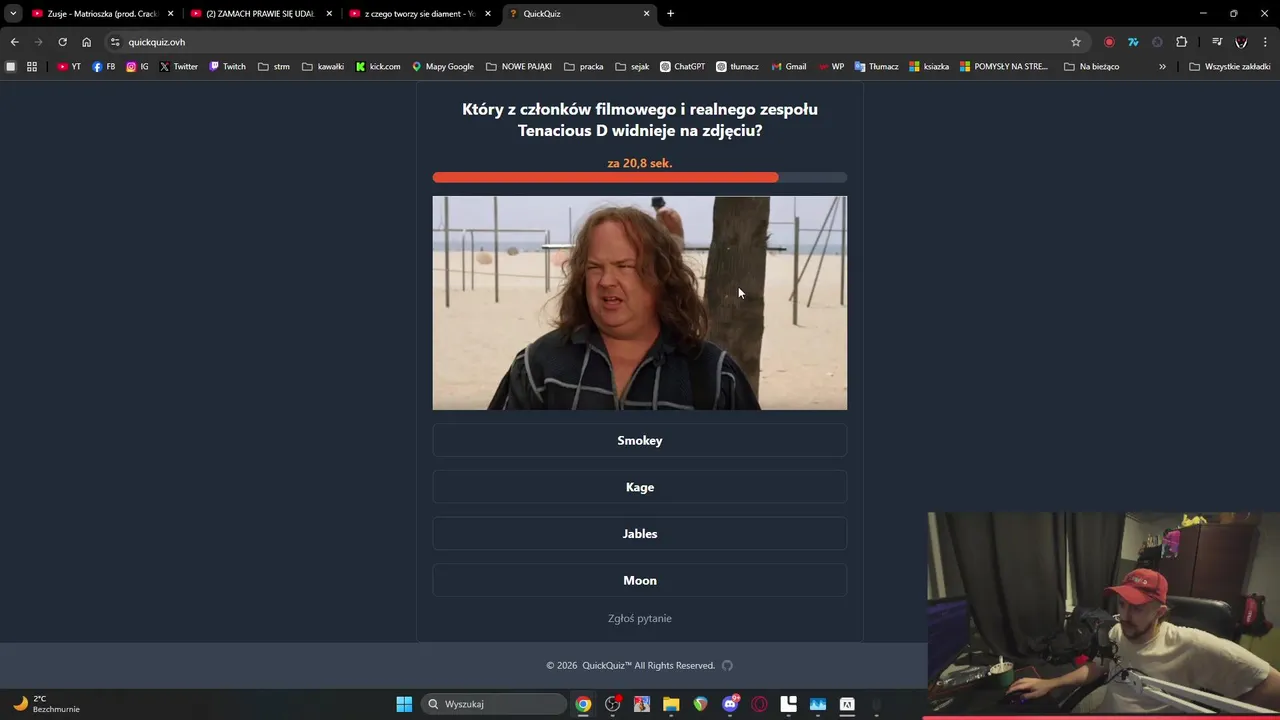
Task: Open OBS Studio from the taskbar
Action: 613,704
